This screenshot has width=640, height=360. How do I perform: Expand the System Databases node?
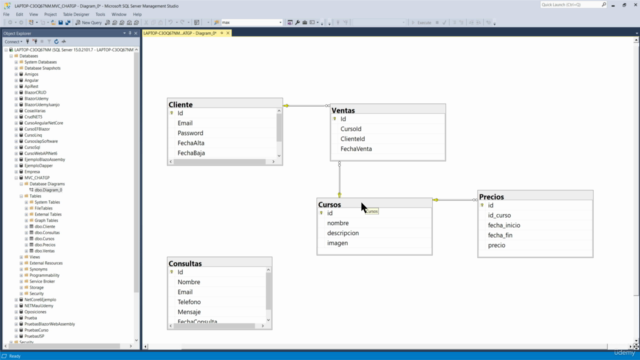coord(16,62)
